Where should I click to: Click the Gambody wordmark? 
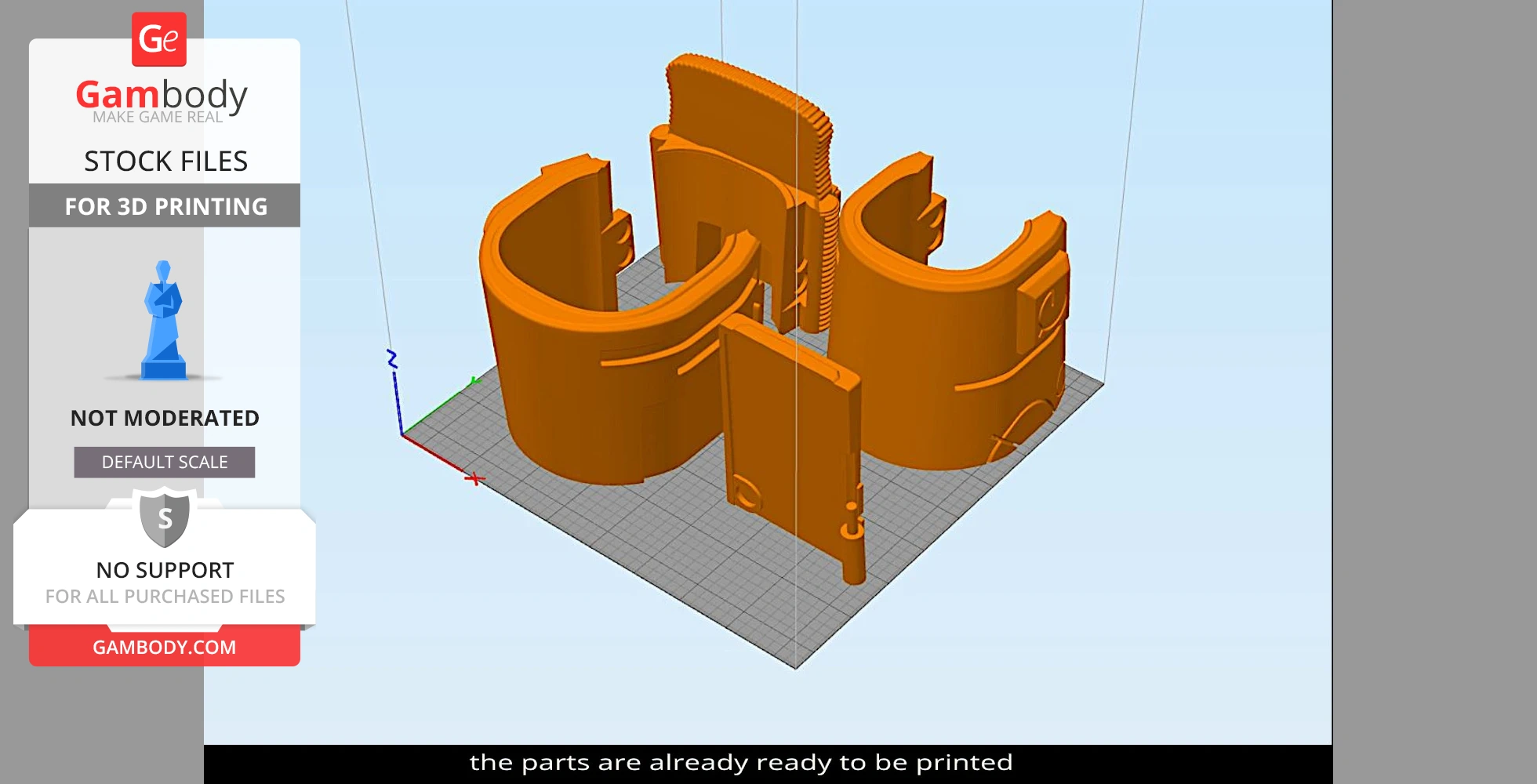(162, 95)
